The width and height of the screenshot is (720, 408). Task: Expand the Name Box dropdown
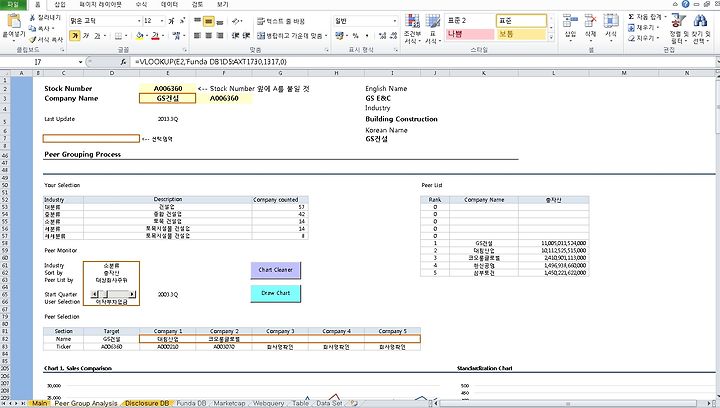point(80,62)
